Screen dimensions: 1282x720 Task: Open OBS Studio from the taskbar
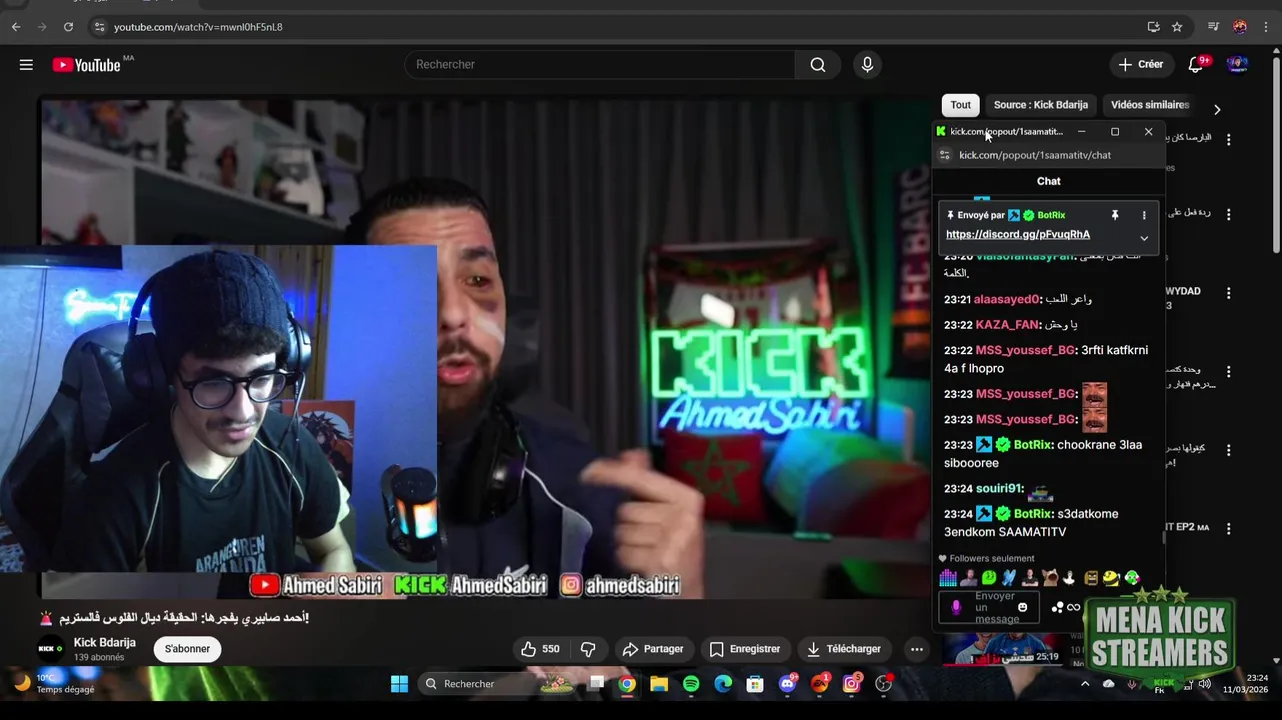883,684
